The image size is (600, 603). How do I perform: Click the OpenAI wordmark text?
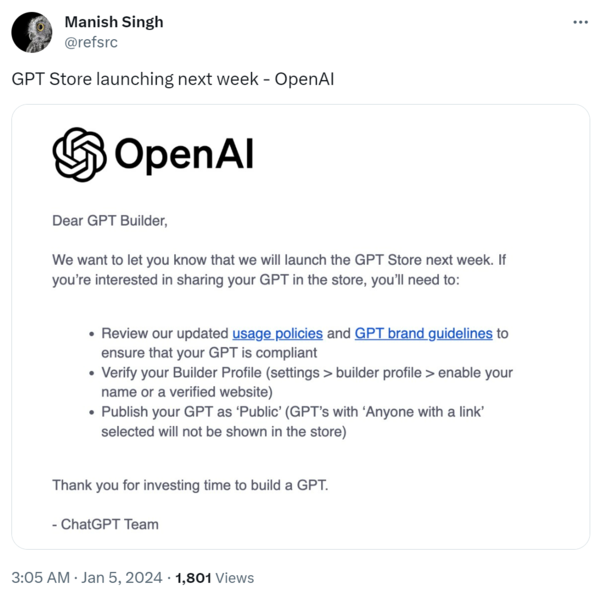183,156
